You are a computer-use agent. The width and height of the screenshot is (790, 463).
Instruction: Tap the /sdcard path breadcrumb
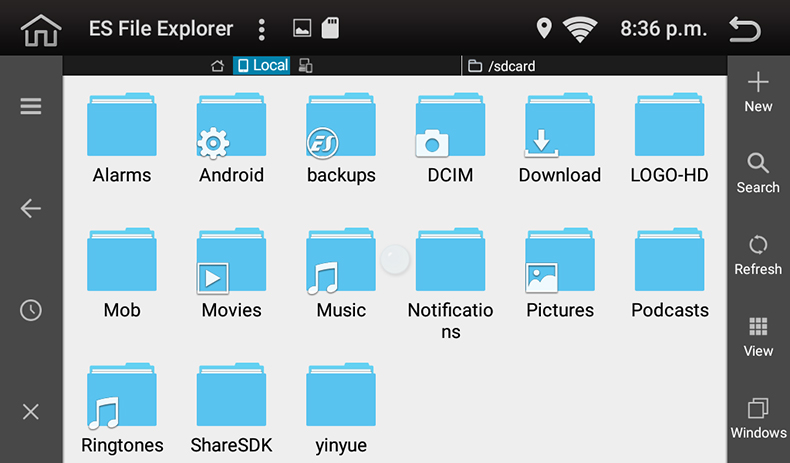tap(510, 67)
